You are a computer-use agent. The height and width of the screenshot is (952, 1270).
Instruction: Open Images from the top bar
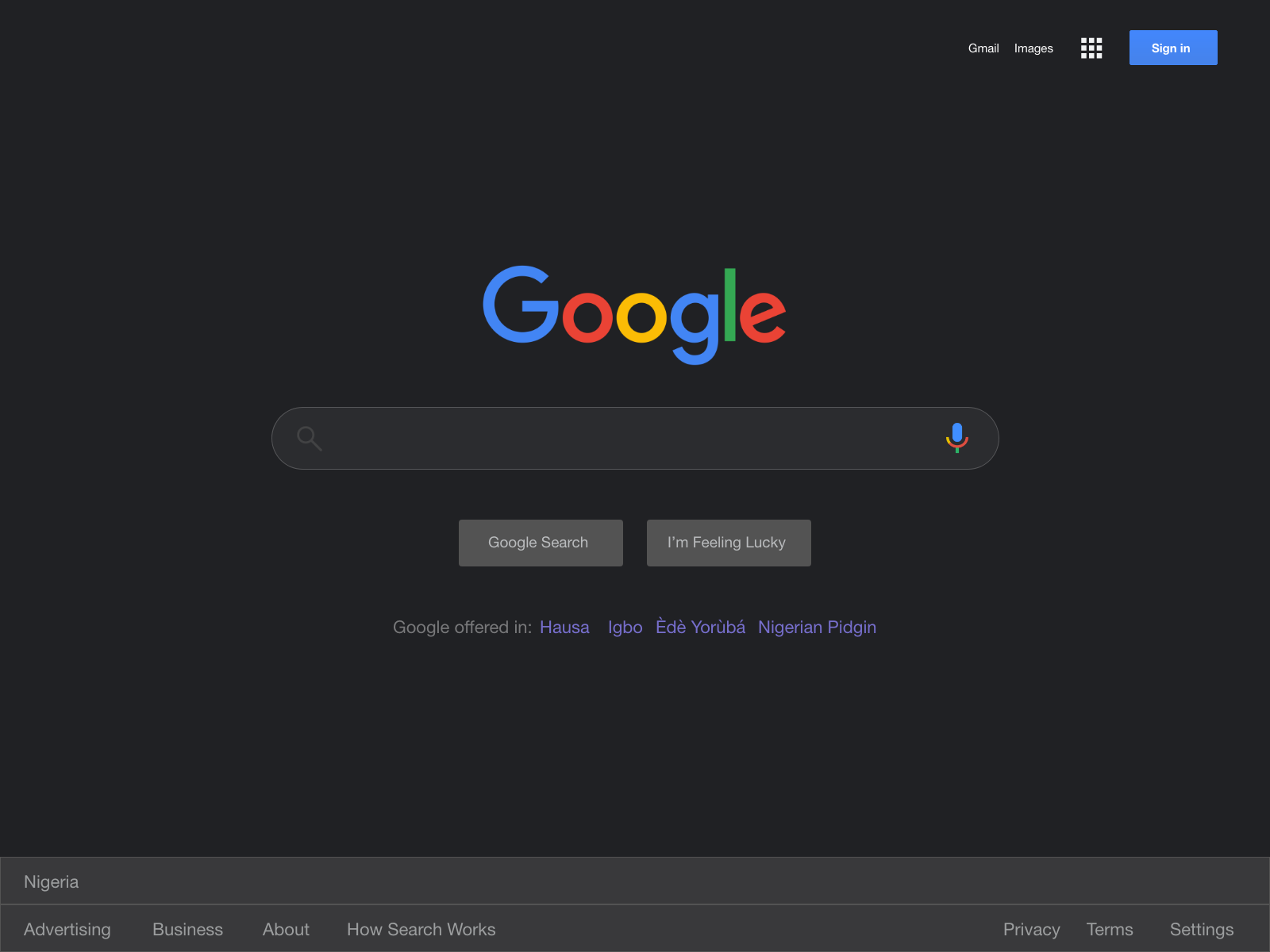[1033, 48]
